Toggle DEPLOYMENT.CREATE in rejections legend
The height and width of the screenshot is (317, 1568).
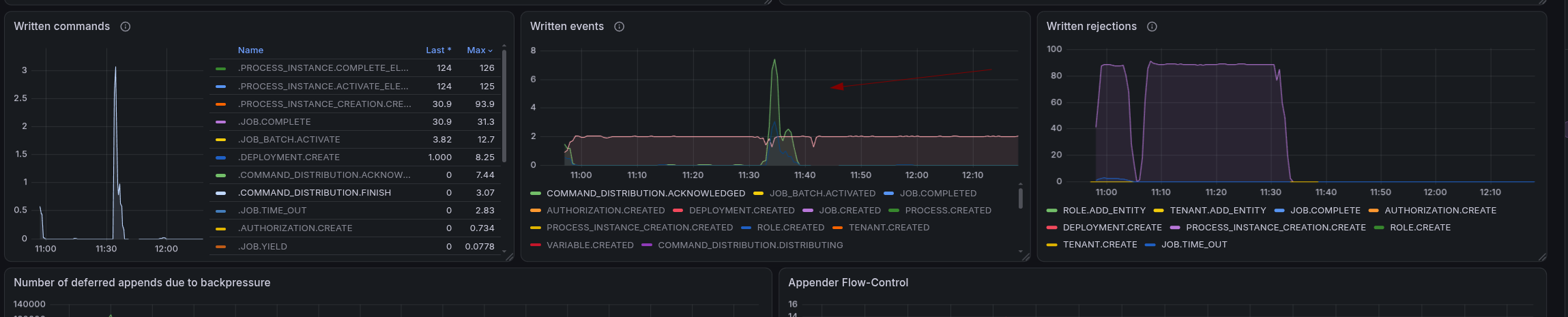pos(1112,228)
